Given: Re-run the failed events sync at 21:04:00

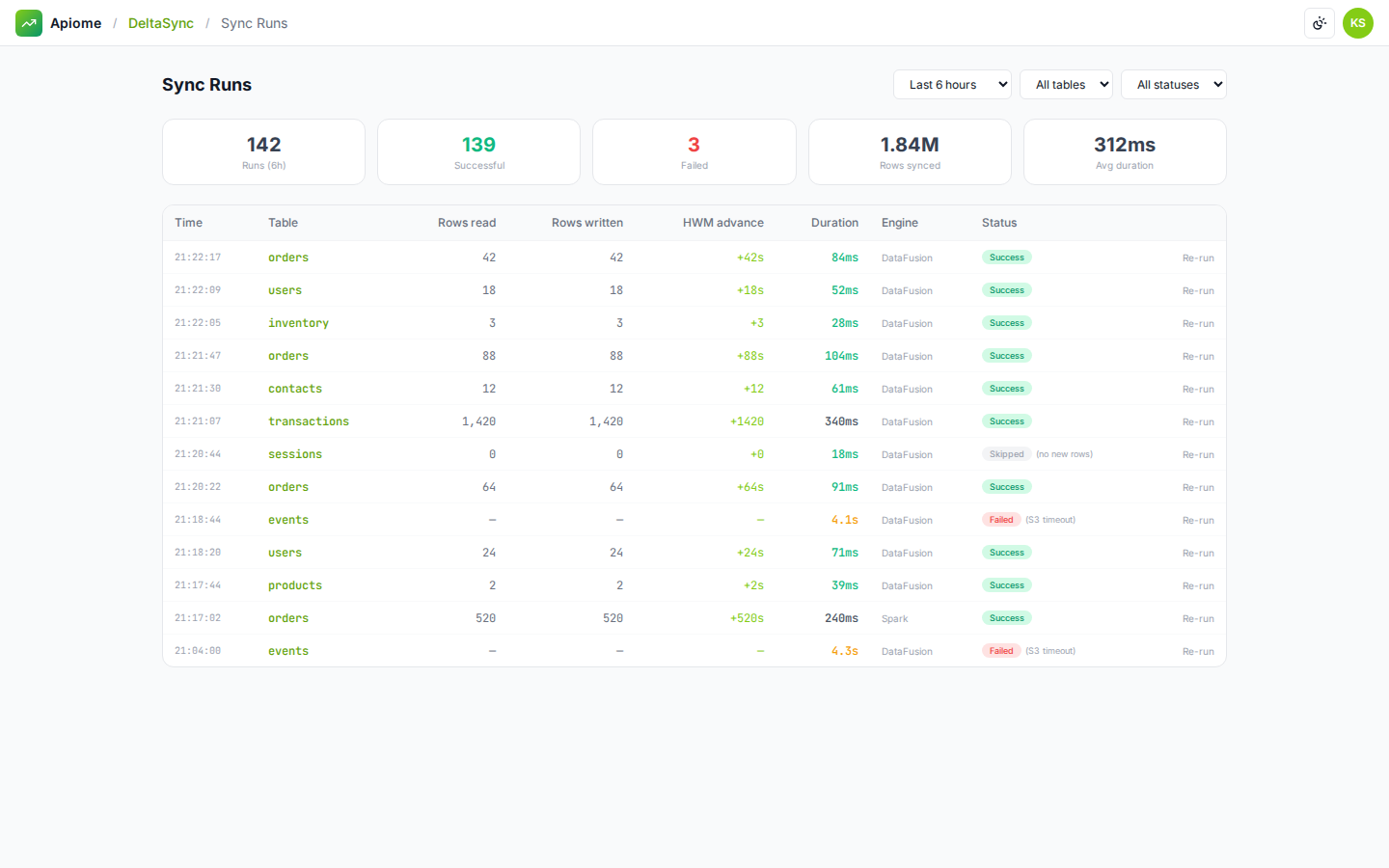Looking at the screenshot, I should (1198, 651).
